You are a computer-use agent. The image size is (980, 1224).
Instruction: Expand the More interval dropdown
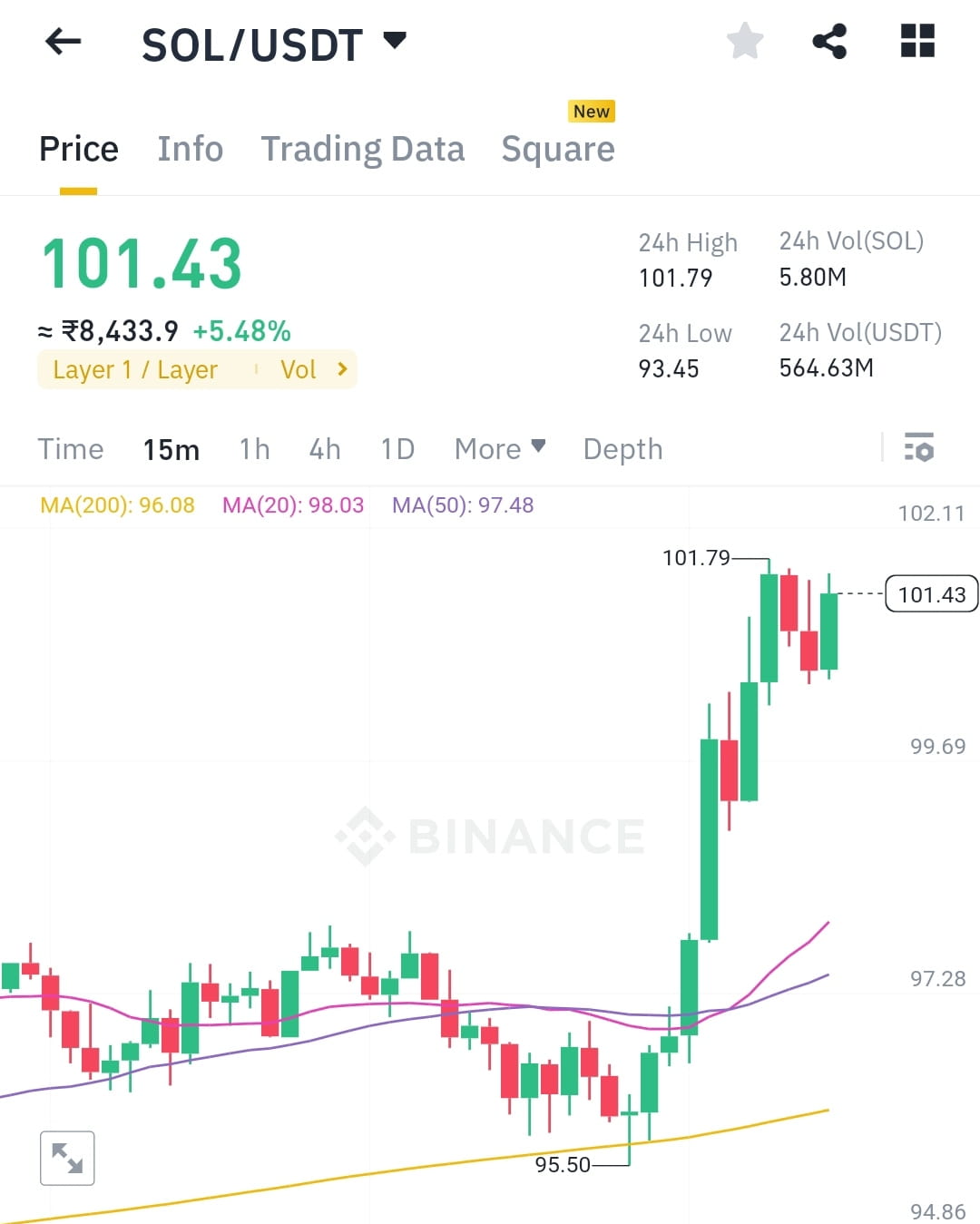tap(498, 448)
